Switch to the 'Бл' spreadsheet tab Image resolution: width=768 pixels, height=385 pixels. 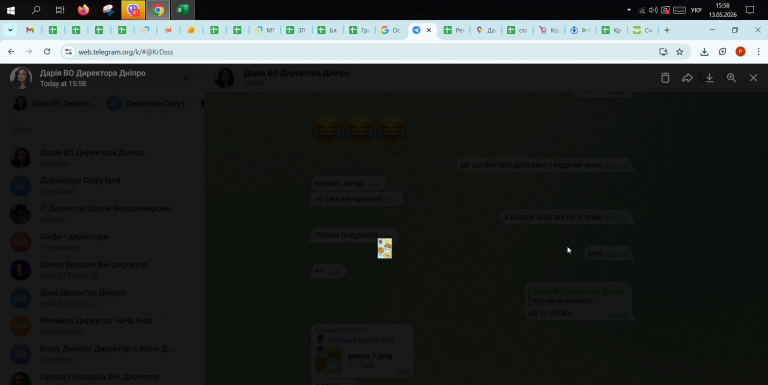tap(327, 30)
